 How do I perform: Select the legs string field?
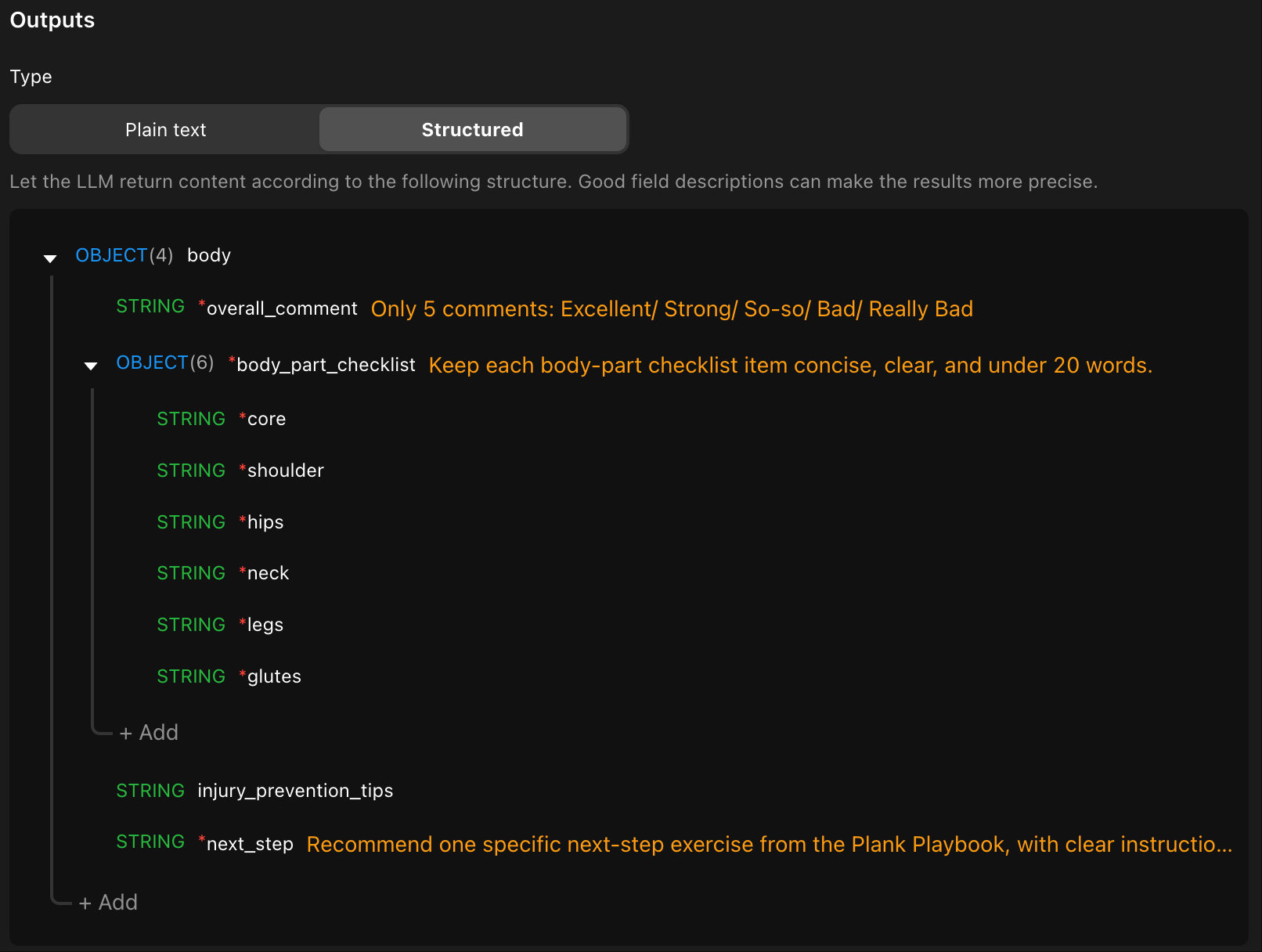[265, 625]
